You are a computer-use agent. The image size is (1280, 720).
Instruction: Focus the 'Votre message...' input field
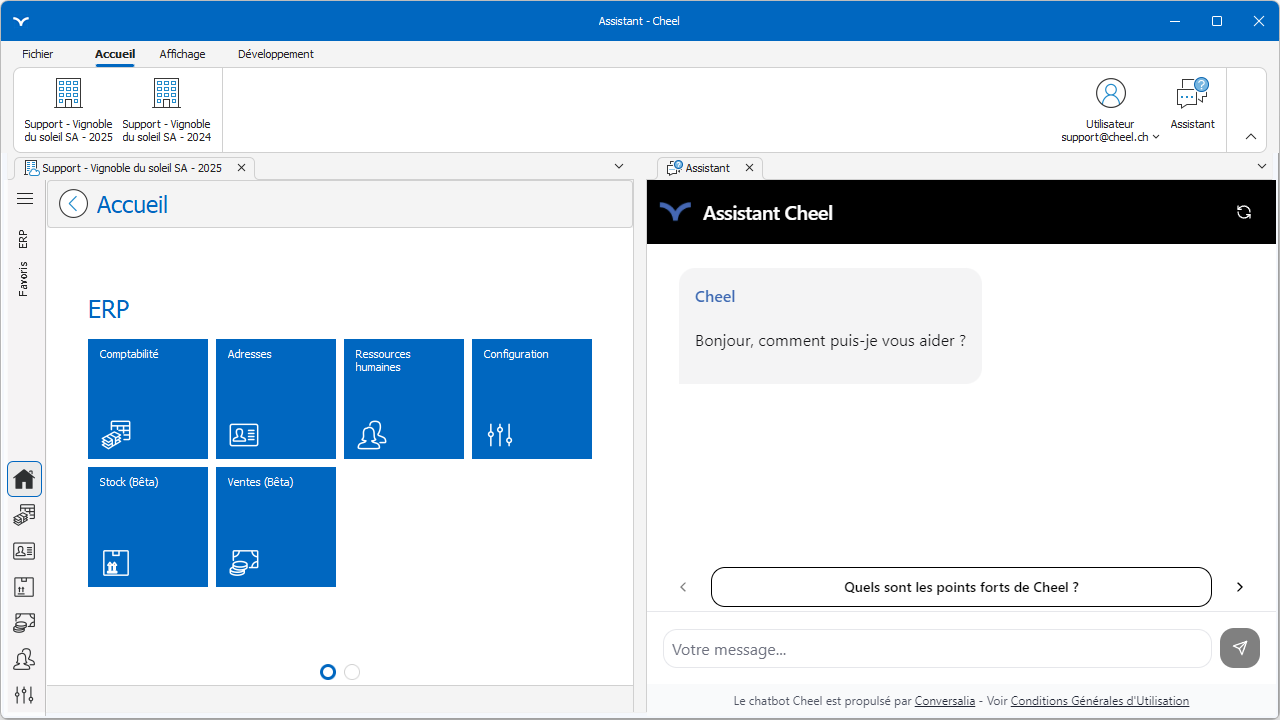[x=937, y=649]
